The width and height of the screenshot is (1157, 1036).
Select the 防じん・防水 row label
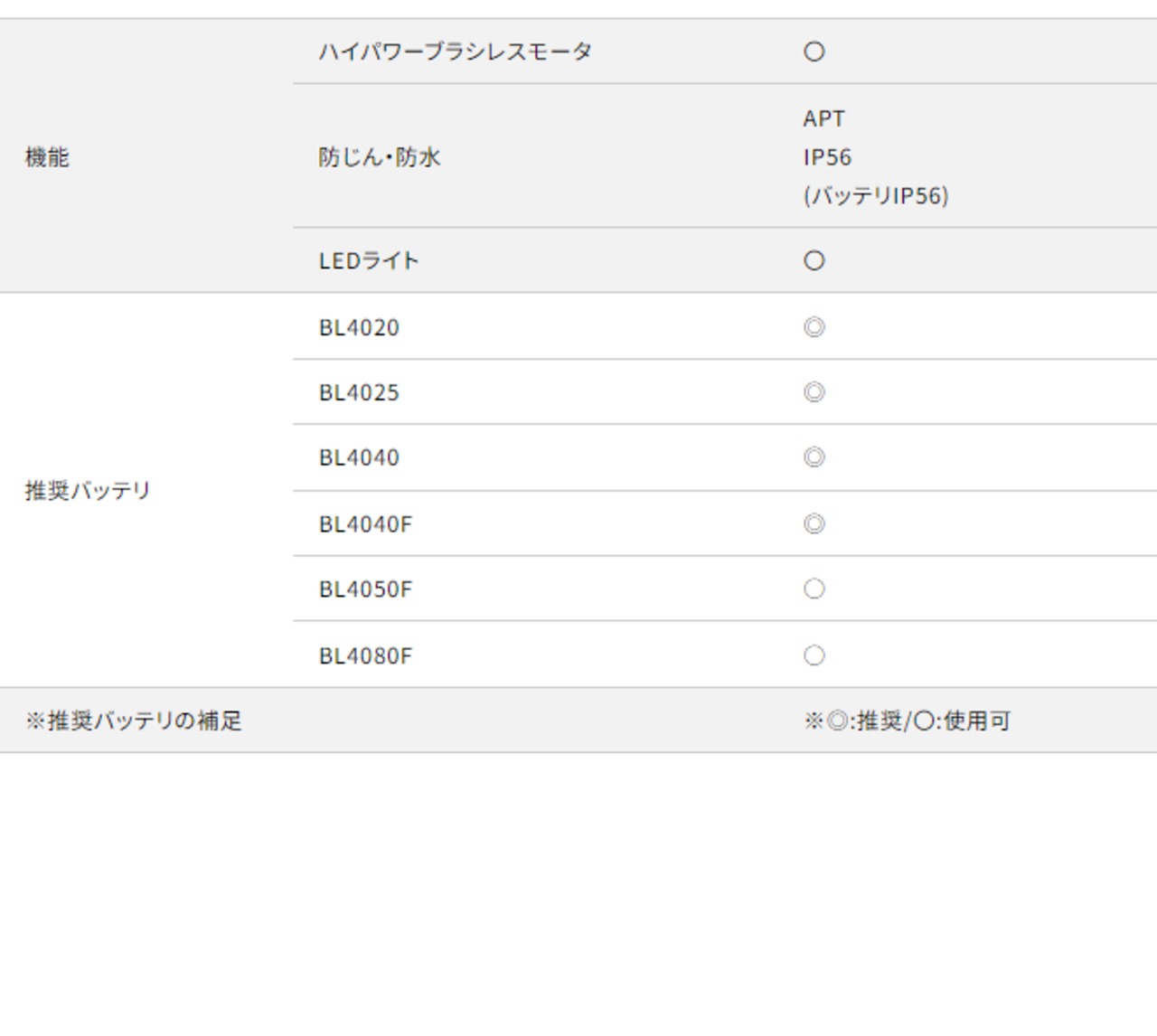coord(380,157)
